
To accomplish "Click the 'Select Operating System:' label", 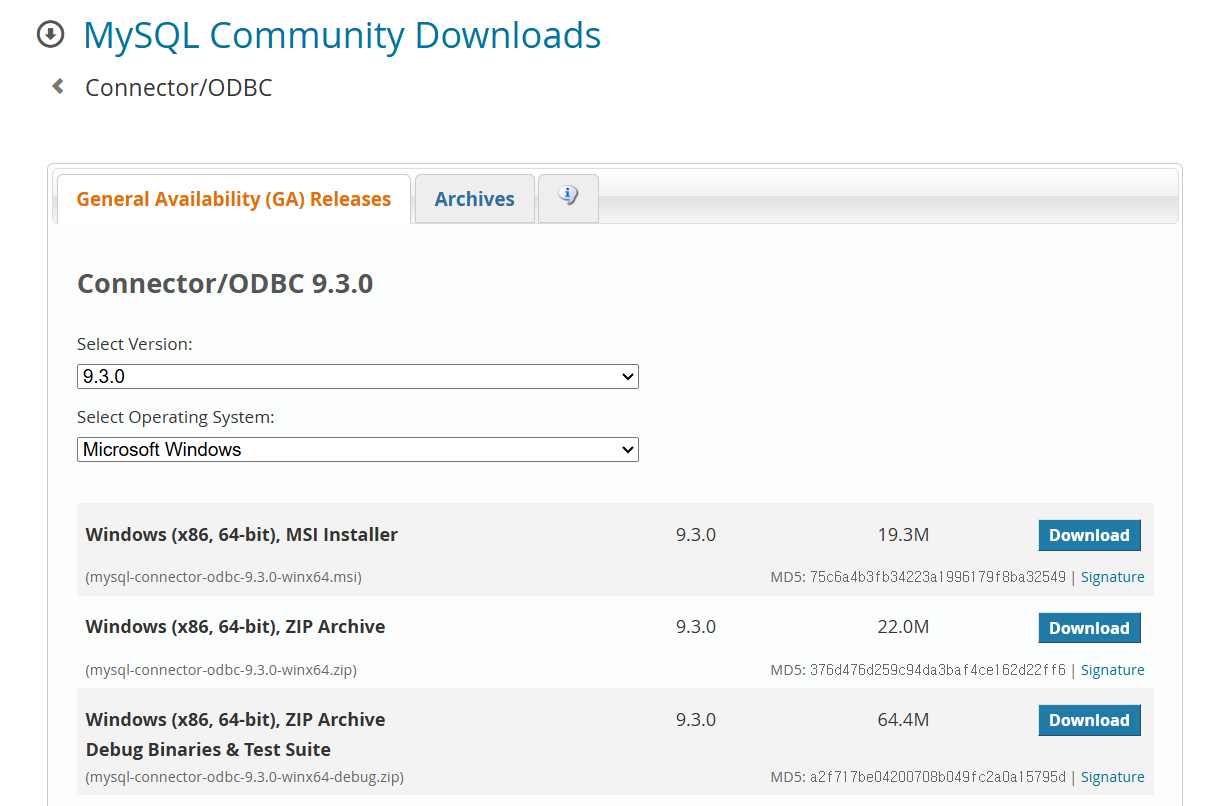I will (176, 417).
